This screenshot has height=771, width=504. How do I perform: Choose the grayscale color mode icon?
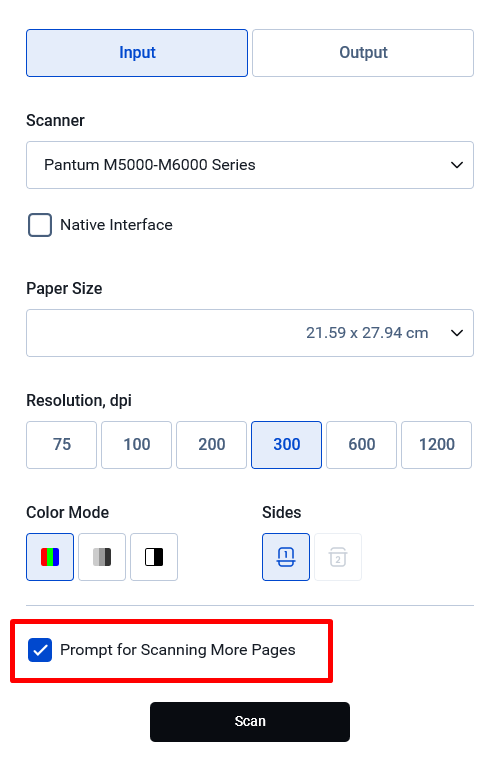click(102, 557)
